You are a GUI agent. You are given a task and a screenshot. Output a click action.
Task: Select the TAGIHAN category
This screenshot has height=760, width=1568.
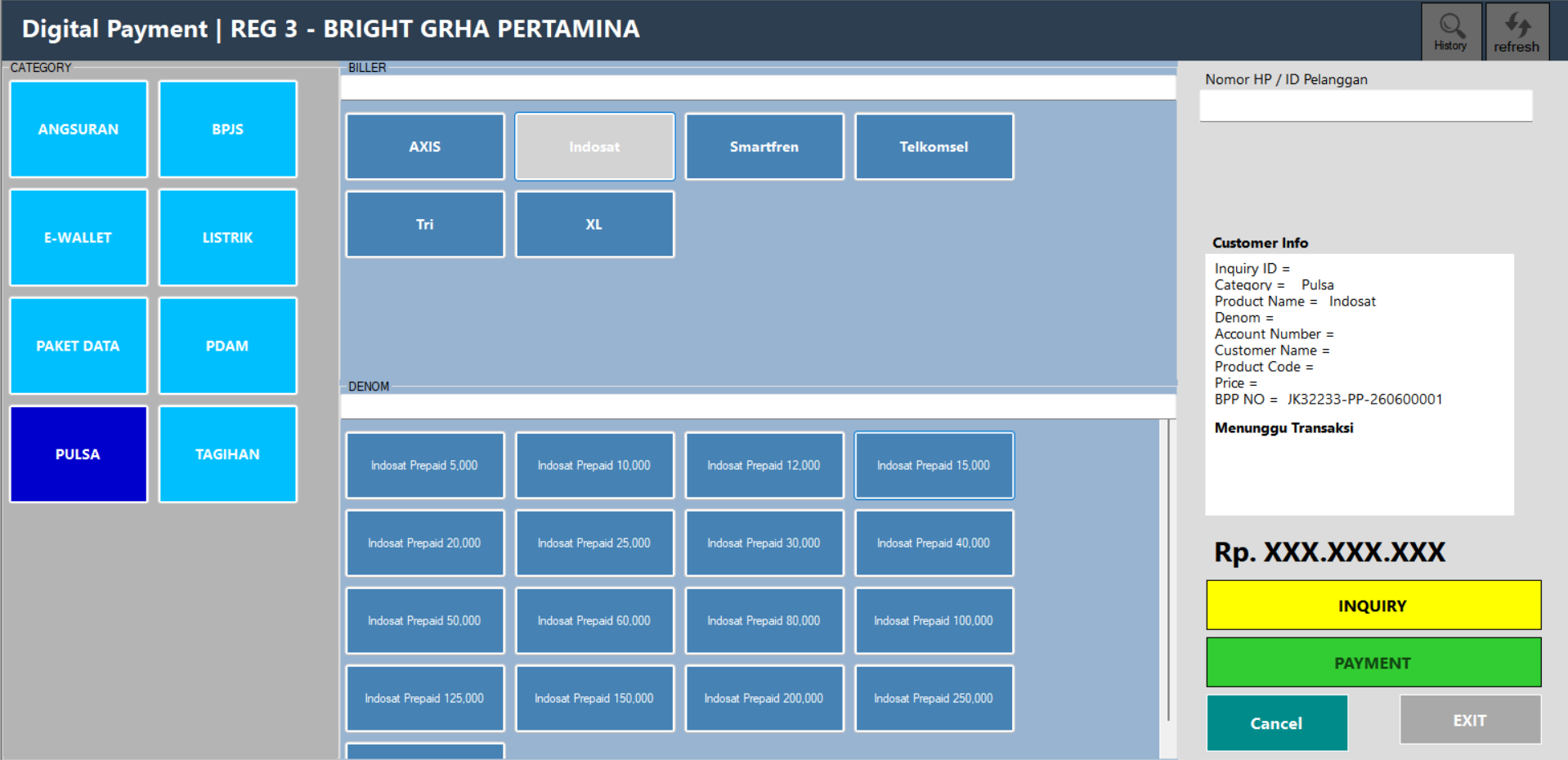click(227, 454)
